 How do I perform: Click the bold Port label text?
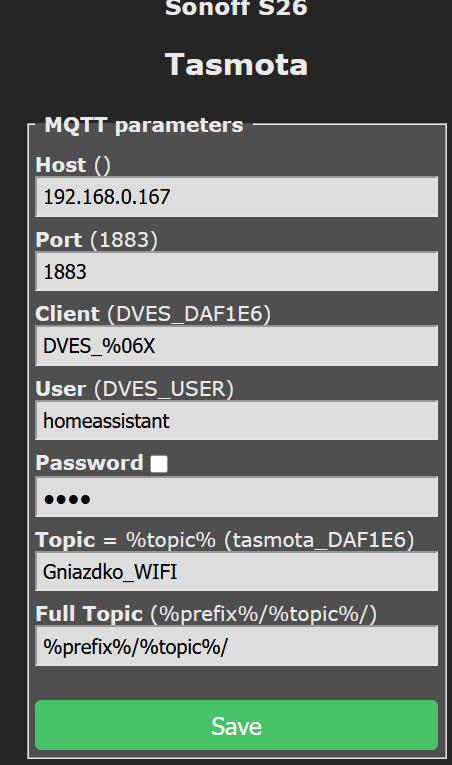tap(59, 240)
